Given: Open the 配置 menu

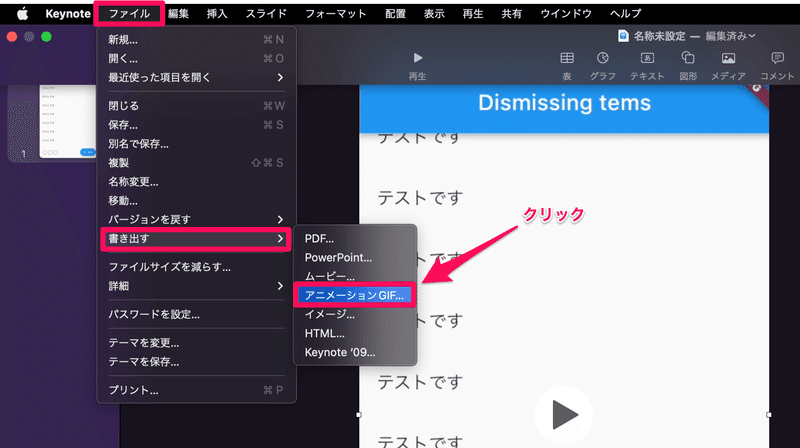Looking at the screenshot, I should tap(395, 14).
